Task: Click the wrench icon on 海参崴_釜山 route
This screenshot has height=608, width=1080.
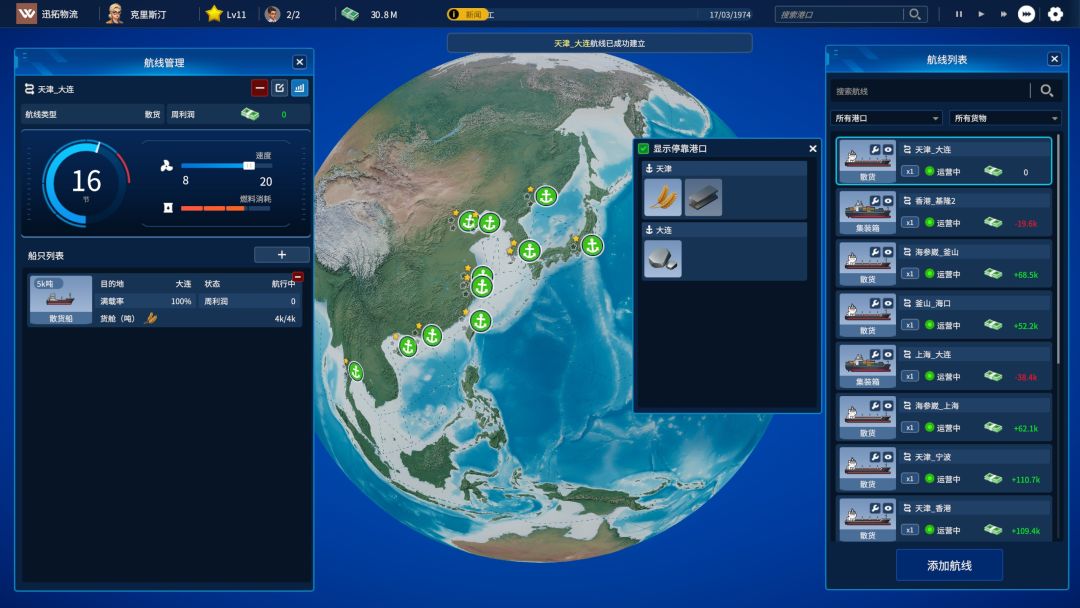Action: click(875, 252)
